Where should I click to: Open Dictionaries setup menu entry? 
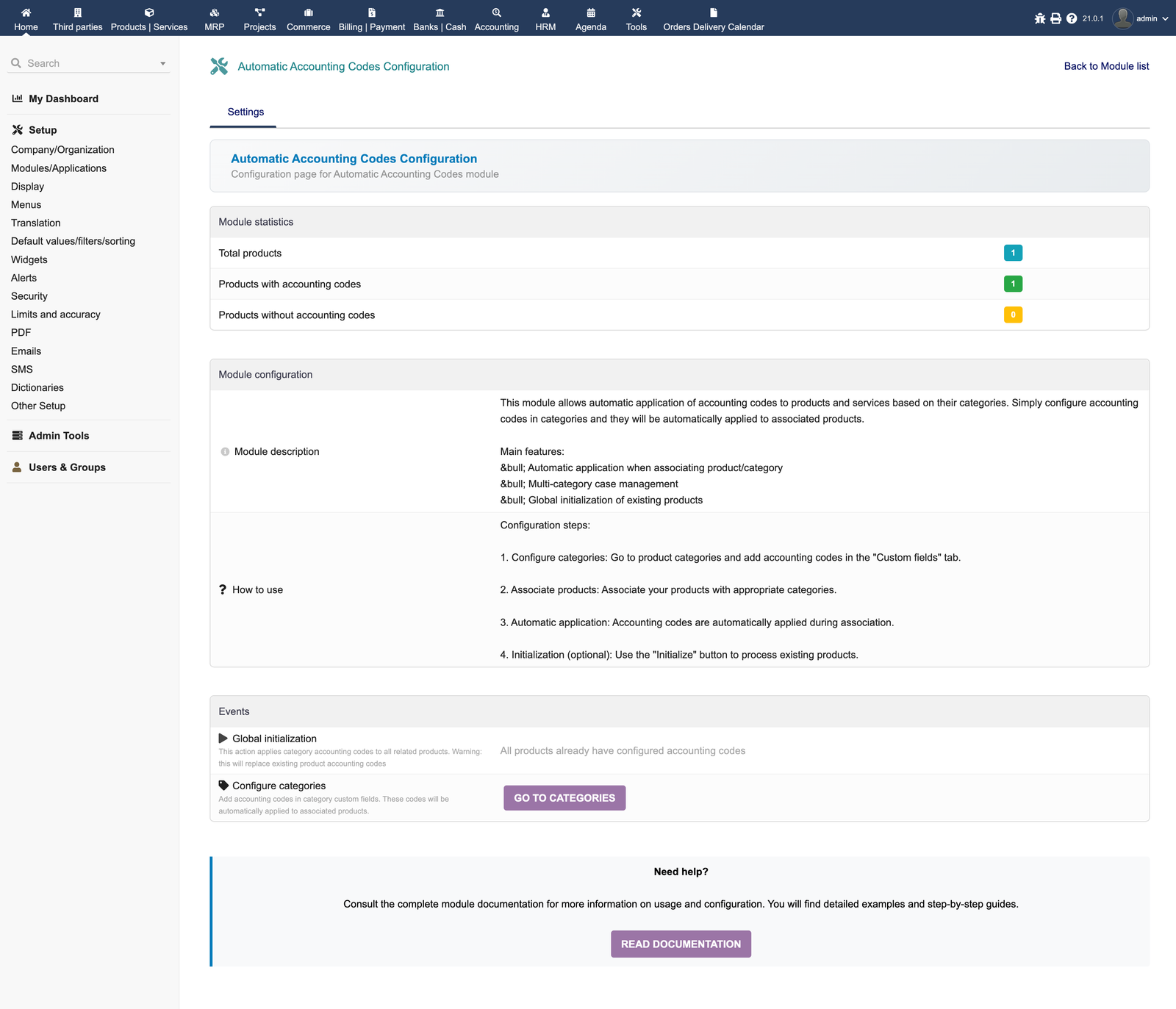37,387
